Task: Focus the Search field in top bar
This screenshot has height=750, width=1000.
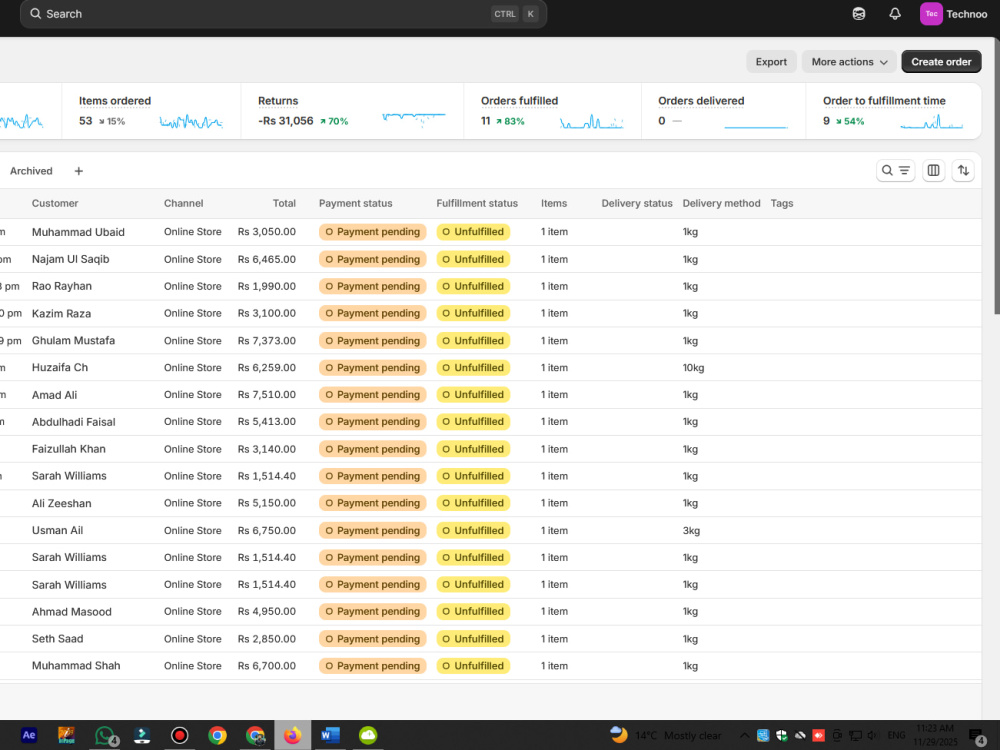Action: [x=283, y=14]
